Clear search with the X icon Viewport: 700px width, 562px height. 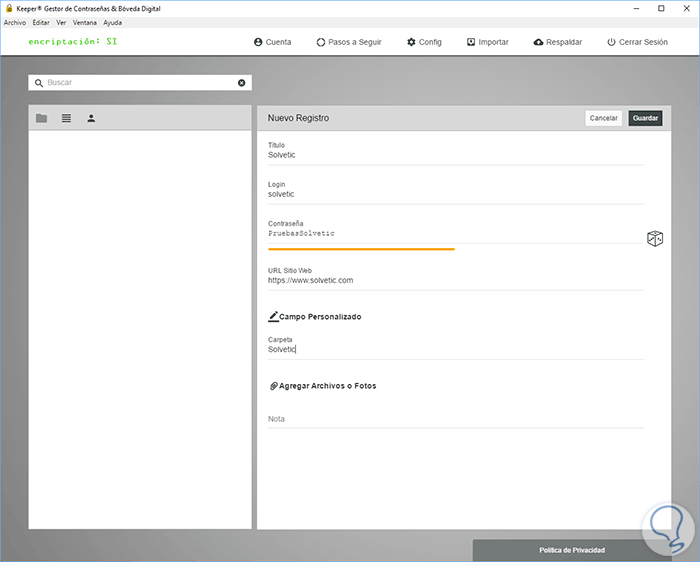click(242, 83)
